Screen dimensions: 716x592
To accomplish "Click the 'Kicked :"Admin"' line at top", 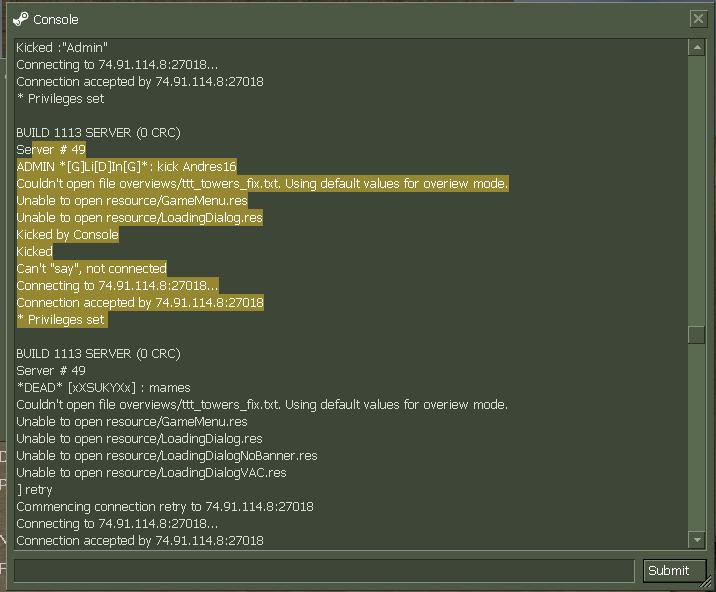I will [x=62, y=48].
